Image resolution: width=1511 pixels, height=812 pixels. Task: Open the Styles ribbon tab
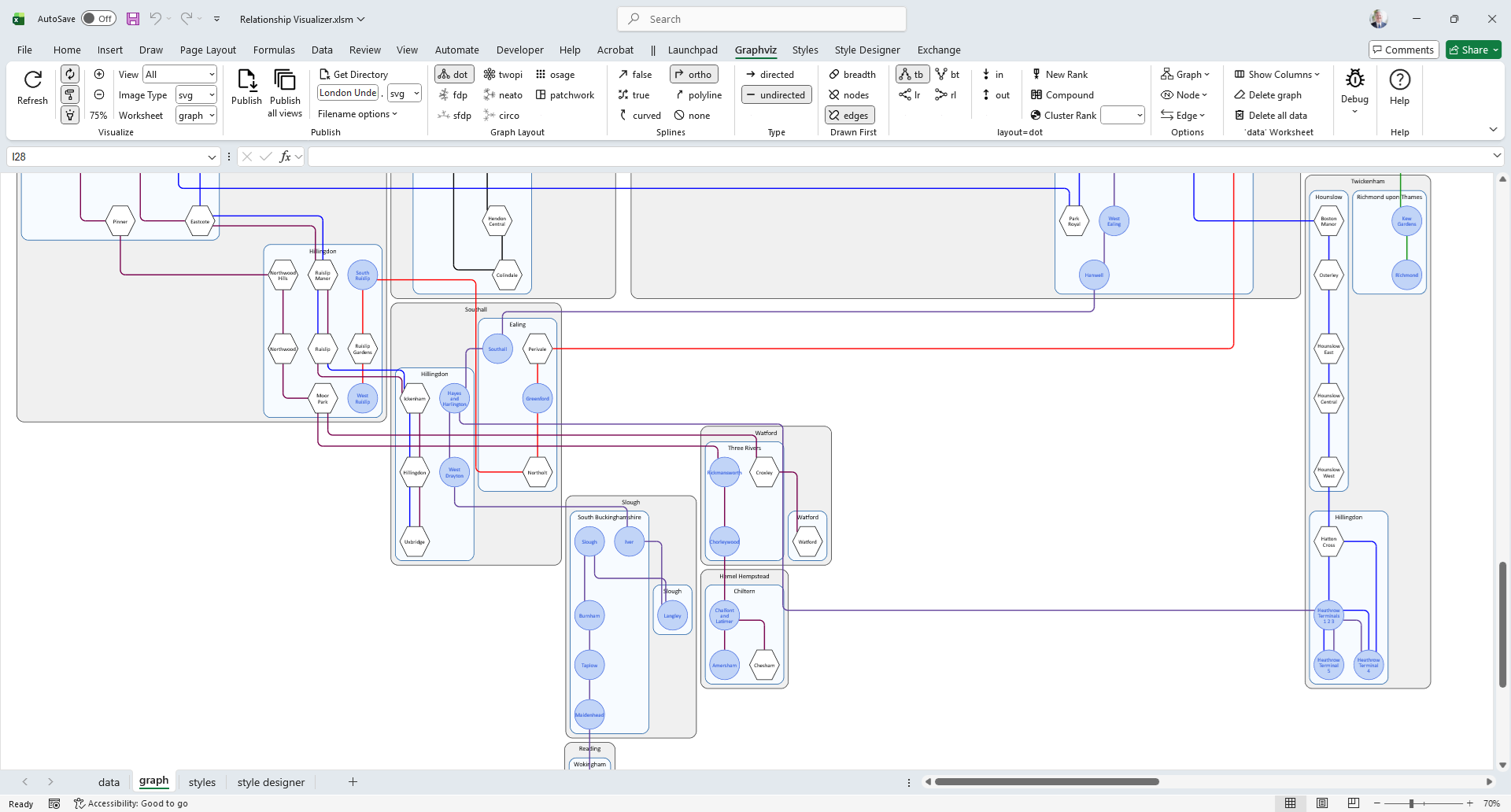tap(805, 50)
